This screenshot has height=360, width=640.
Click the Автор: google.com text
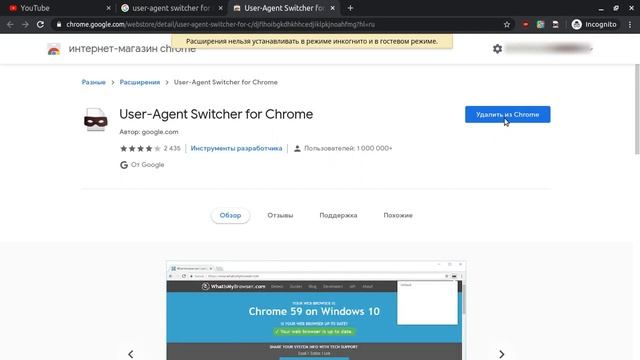149,132
